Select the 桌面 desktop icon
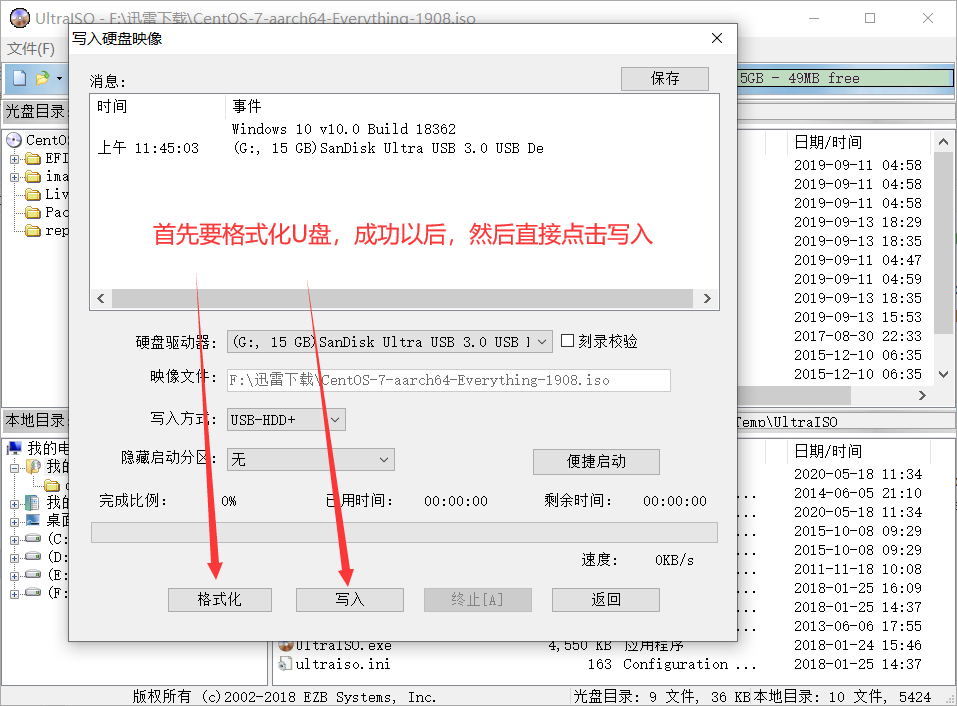 pos(33,520)
